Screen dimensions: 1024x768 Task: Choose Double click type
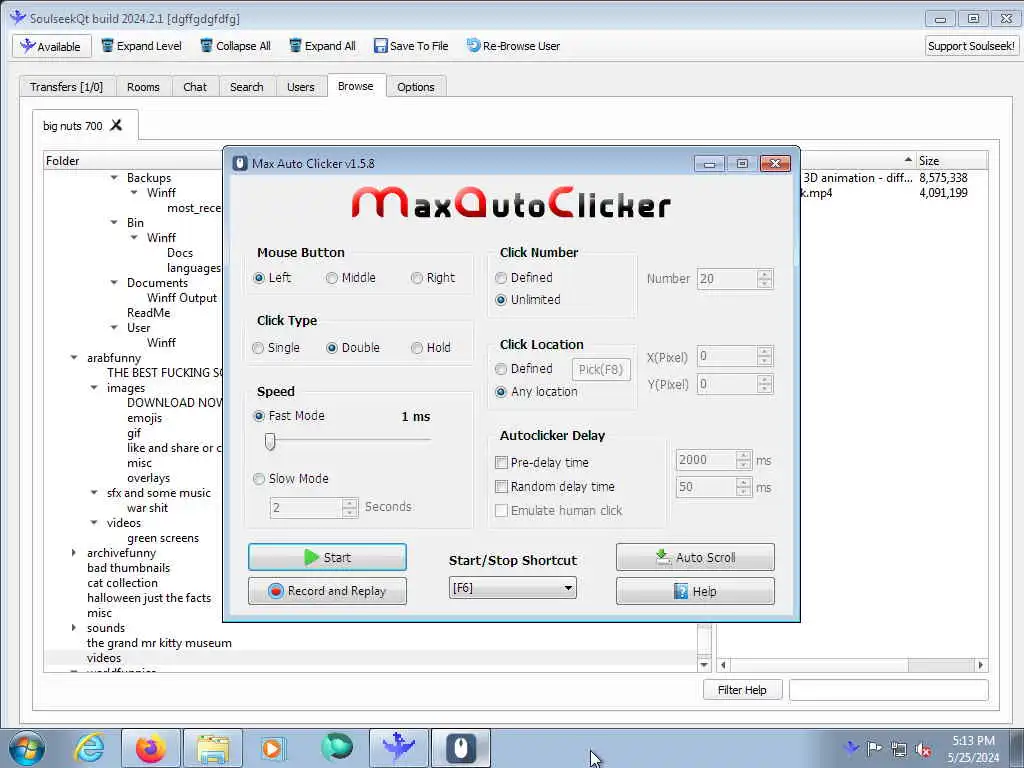332,348
